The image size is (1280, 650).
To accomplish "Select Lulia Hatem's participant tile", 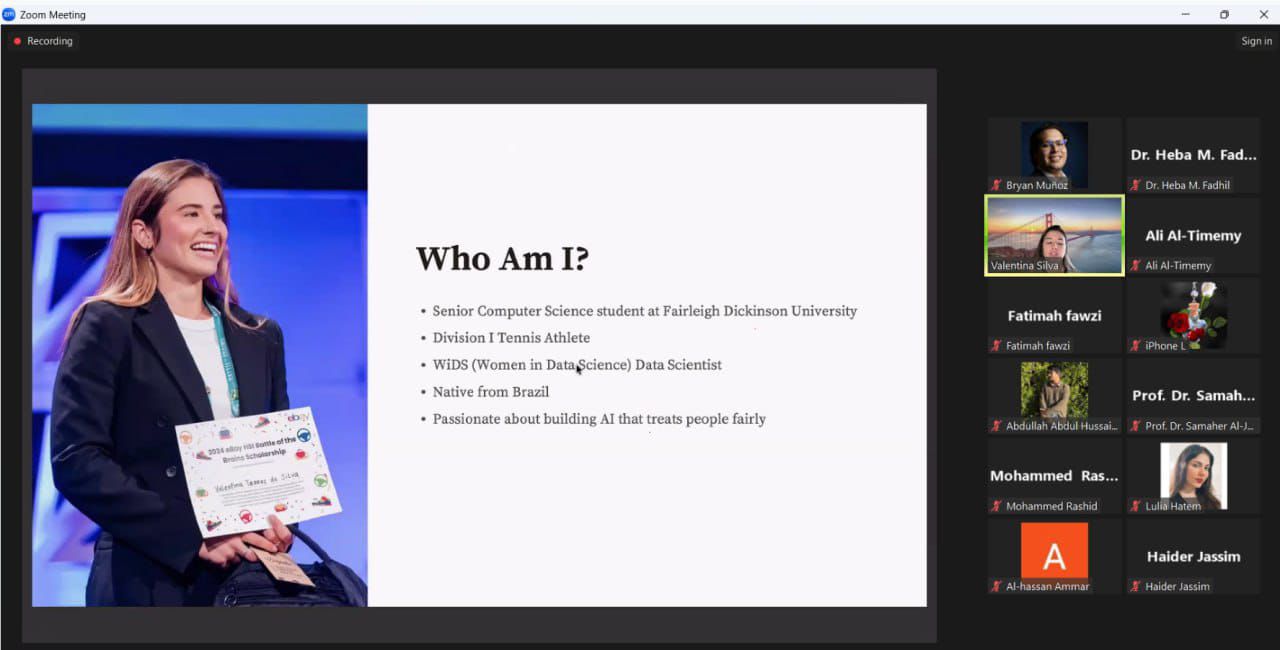I will (x=1193, y=475).
